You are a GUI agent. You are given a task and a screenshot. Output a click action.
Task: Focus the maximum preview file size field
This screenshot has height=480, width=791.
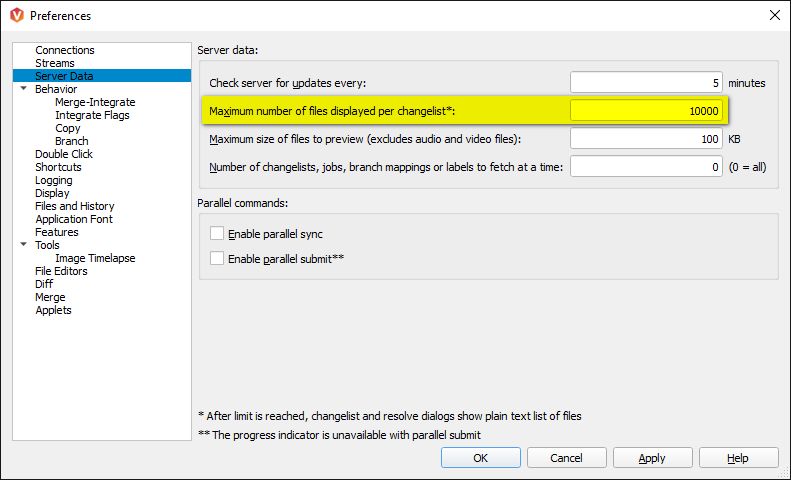(x=646, y=139)
